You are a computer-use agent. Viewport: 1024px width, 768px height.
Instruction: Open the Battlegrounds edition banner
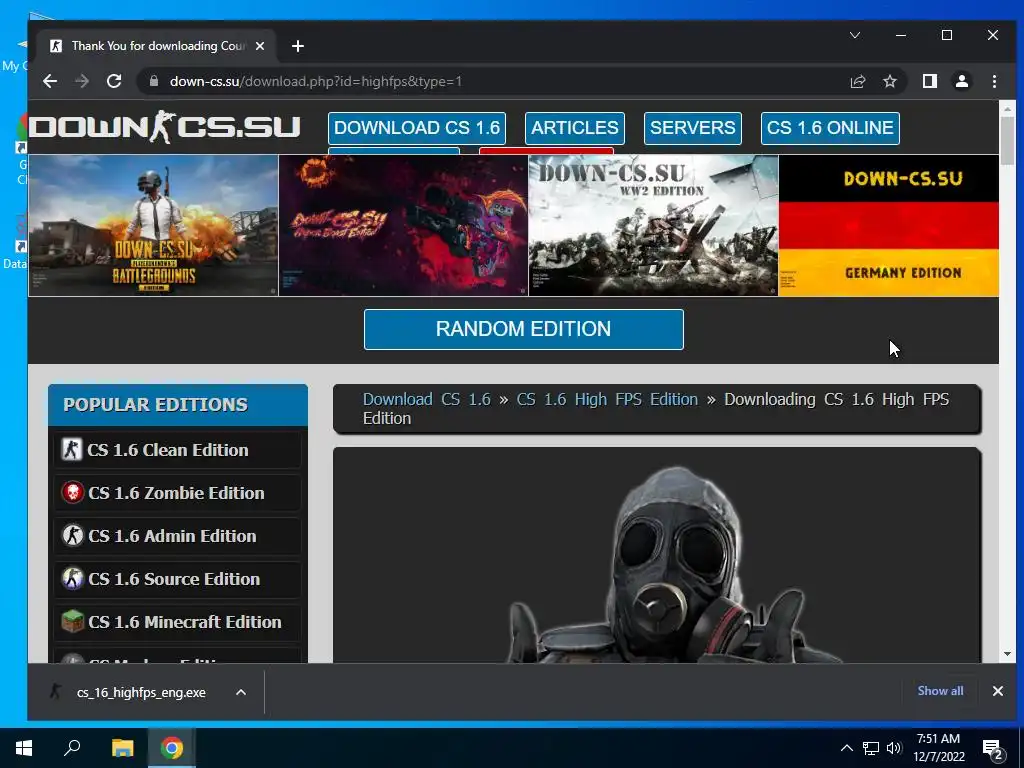click(153, 225)
